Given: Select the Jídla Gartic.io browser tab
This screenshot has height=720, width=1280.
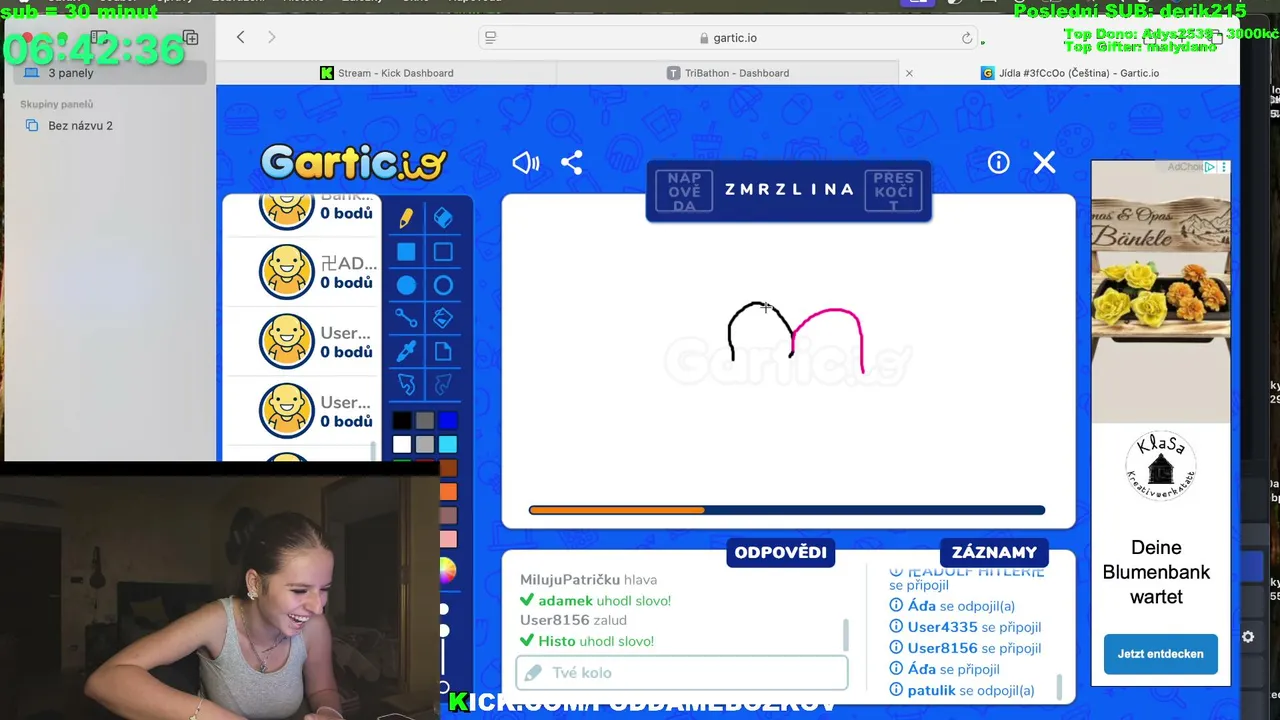Looking at the screenshot, I should [x=1070, y=73].
